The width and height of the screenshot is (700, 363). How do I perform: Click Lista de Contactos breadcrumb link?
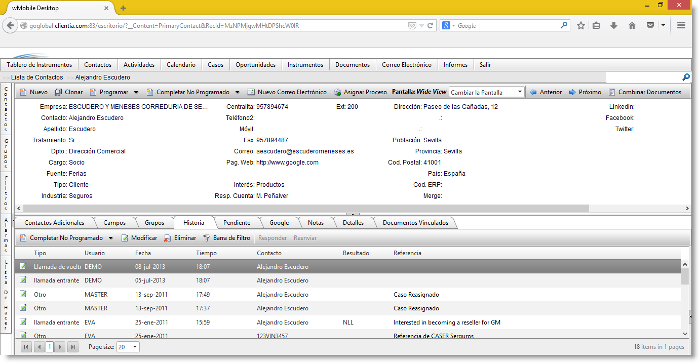(x=37, y=77)
